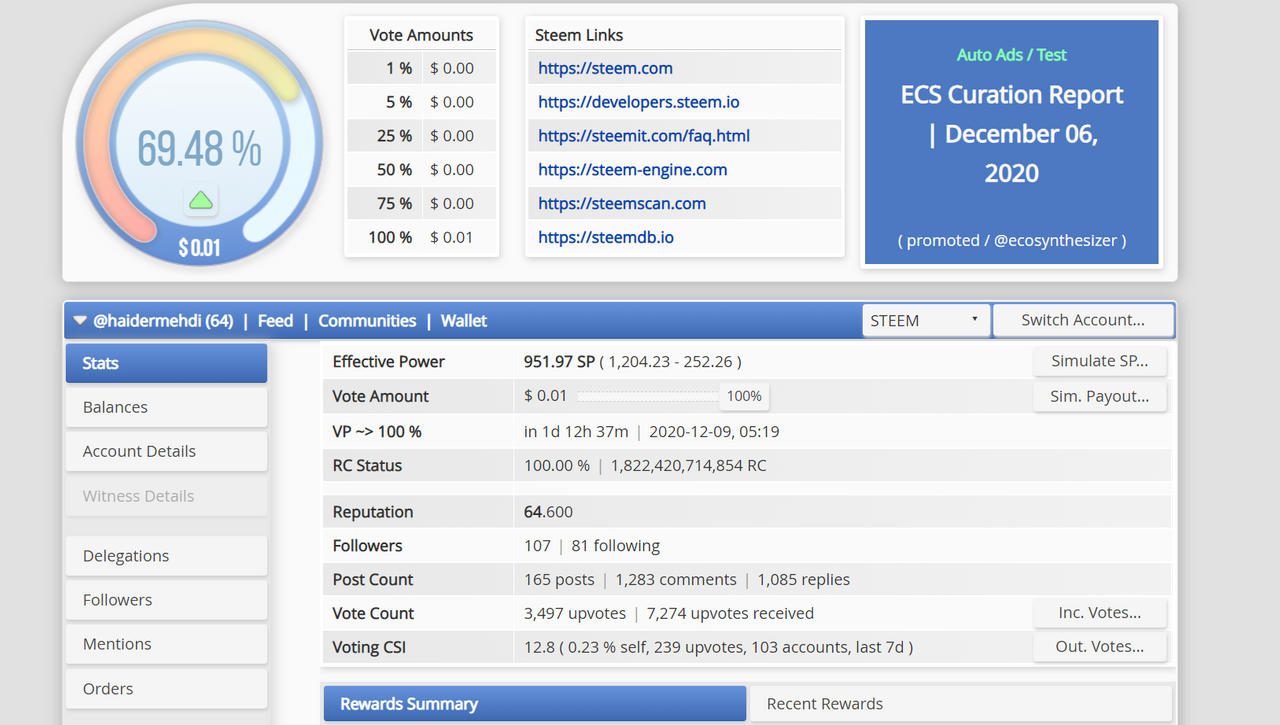Click the 2020-12-09, 05:19 recharge time
The height and width of the screenshot is (725, 1280).
pos(714,431)
